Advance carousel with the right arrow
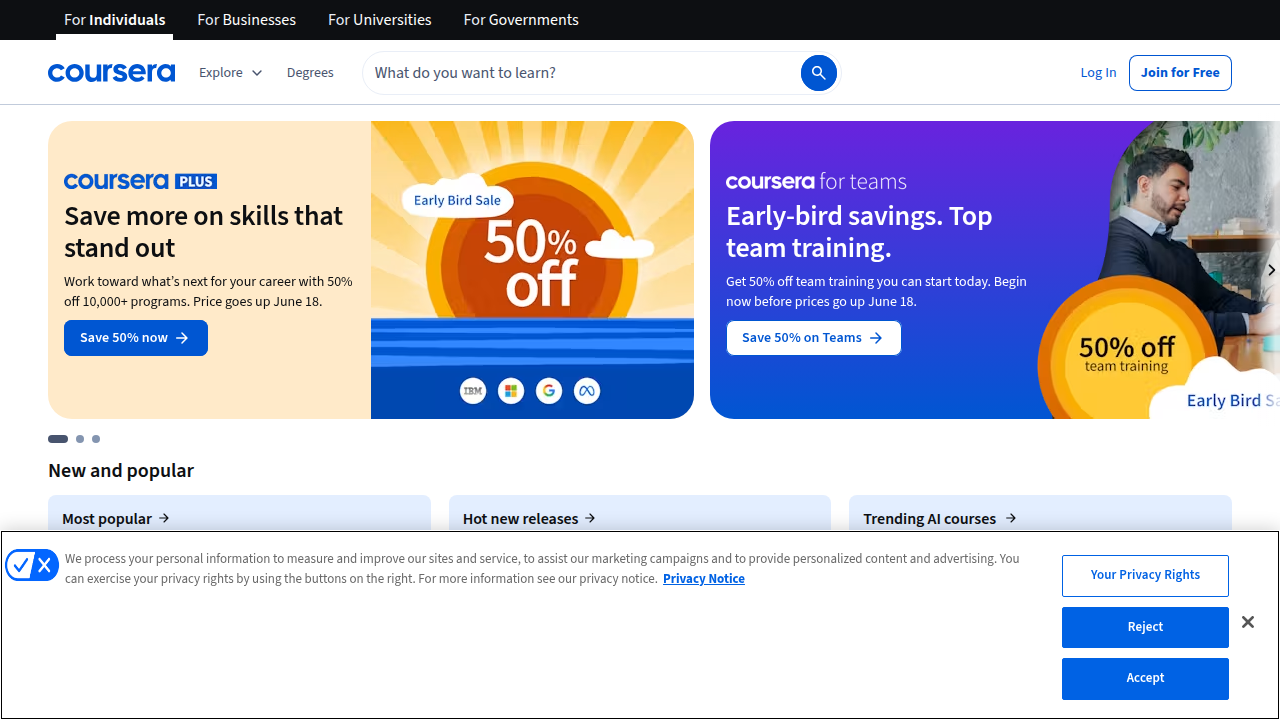 tap(1271, 270)
